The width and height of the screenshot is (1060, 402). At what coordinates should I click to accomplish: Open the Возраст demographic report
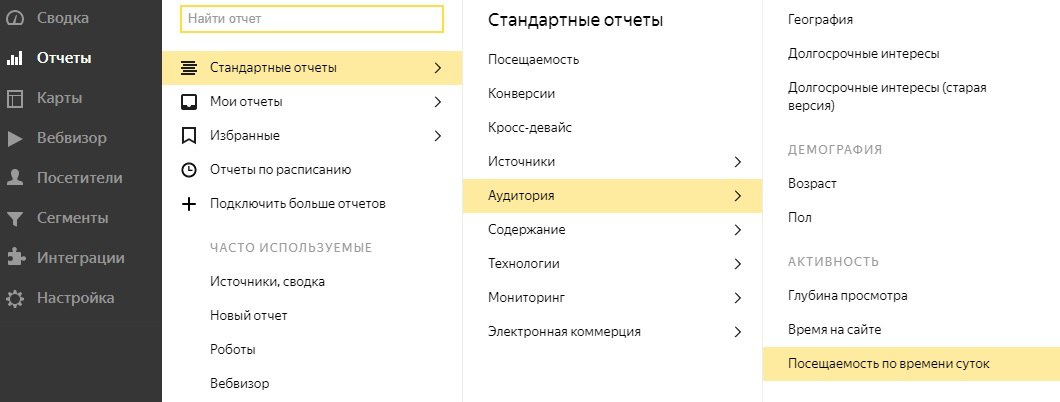812,184
